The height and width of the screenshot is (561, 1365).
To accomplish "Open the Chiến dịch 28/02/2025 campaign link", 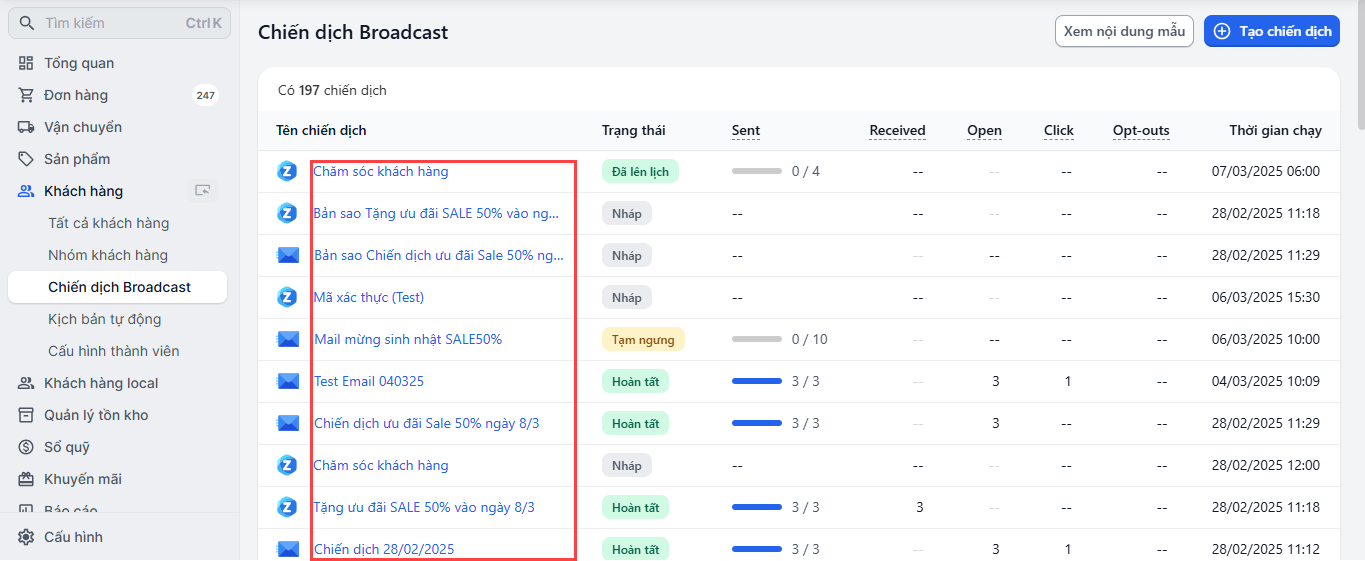I will point(384,549).
